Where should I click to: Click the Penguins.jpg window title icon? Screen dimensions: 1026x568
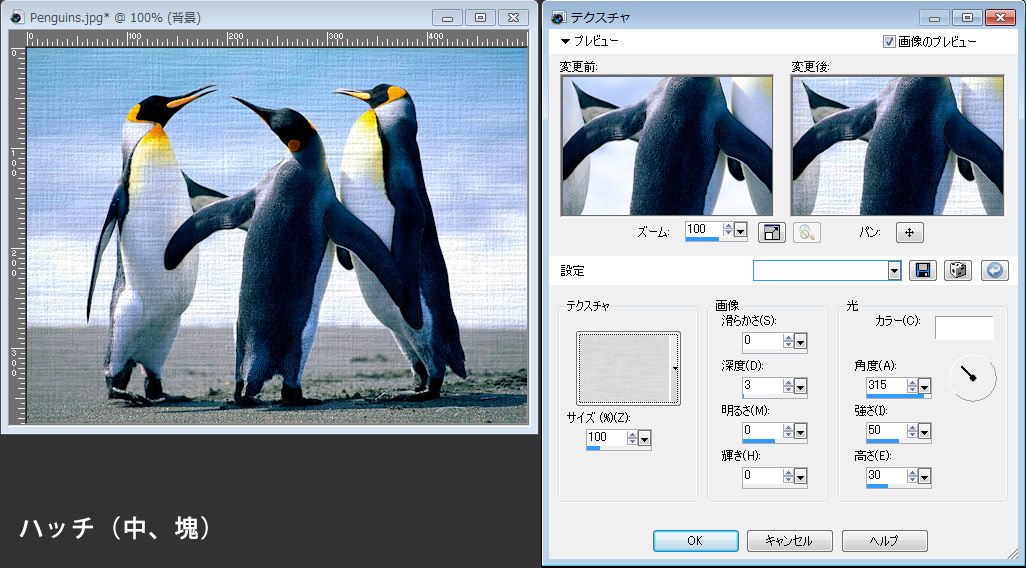[x=17, y=18]
